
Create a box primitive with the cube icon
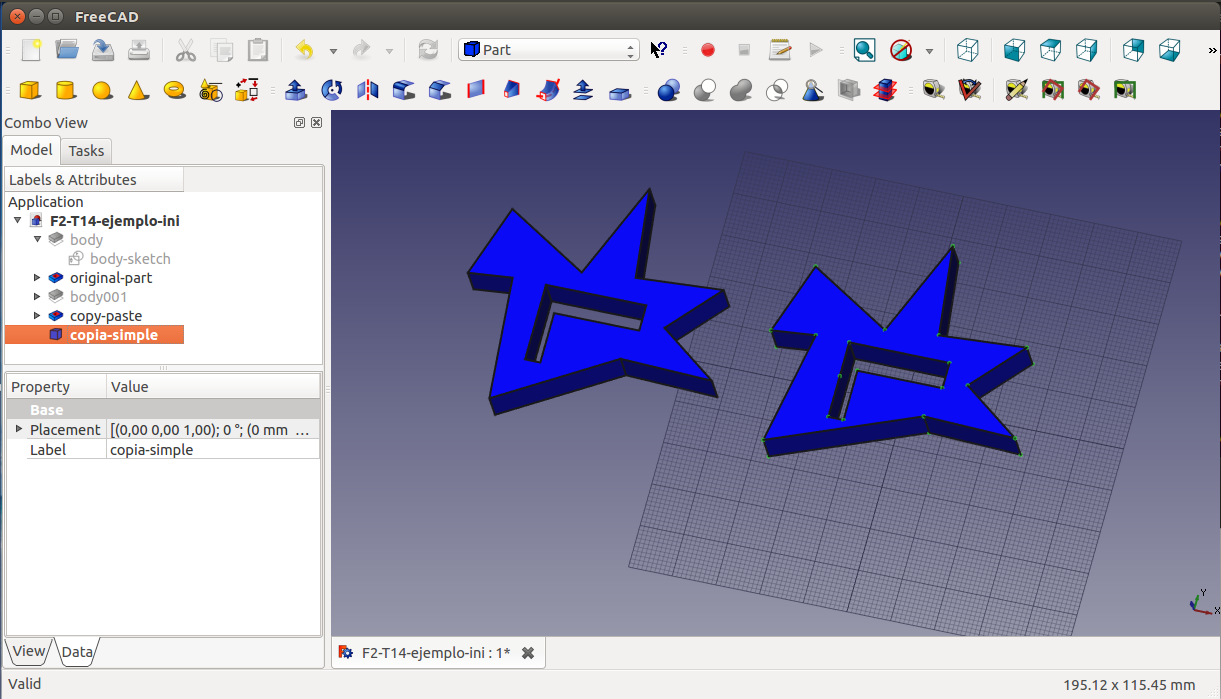[x=30, y=91]
